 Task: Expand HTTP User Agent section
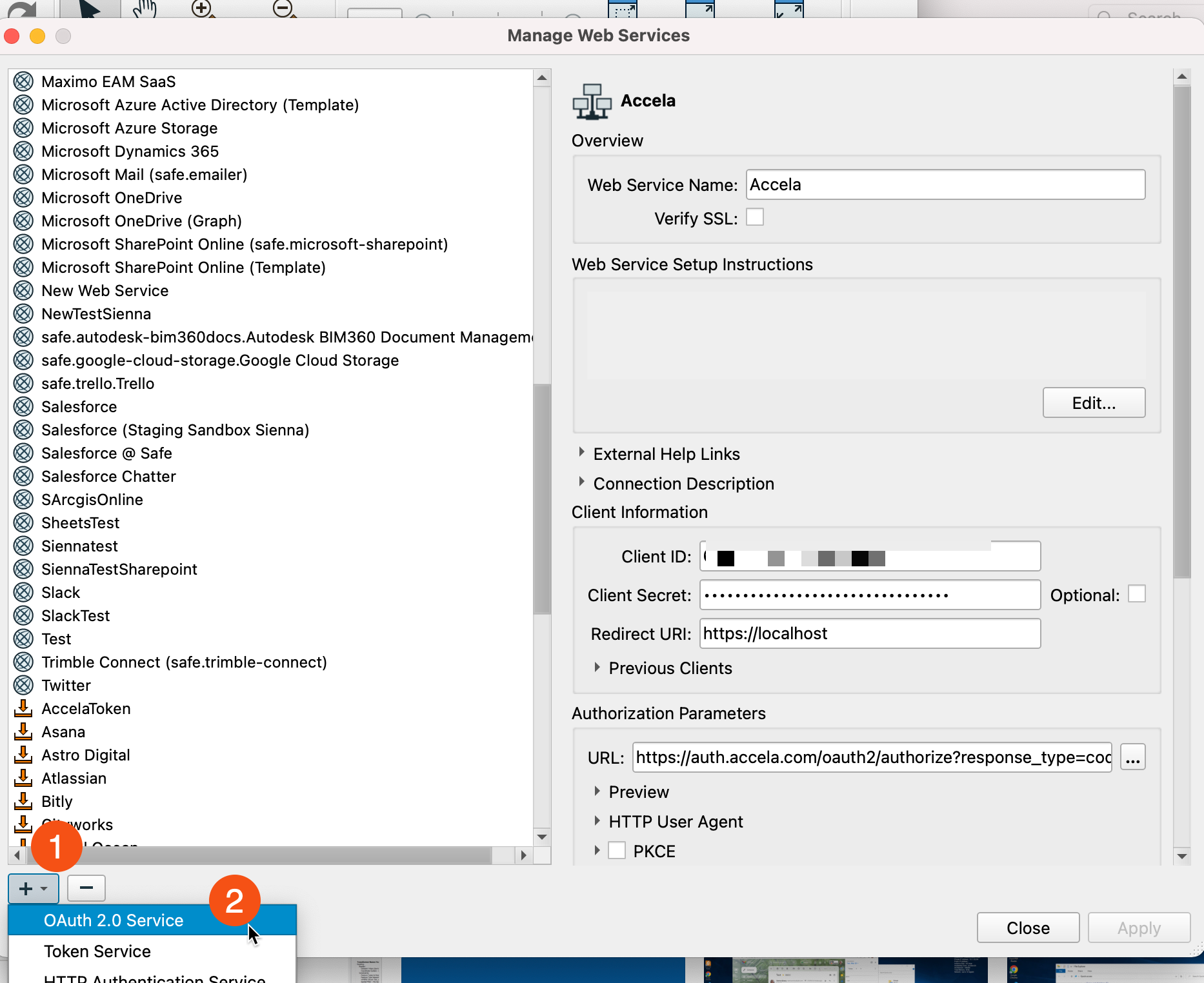pos(597,821)
